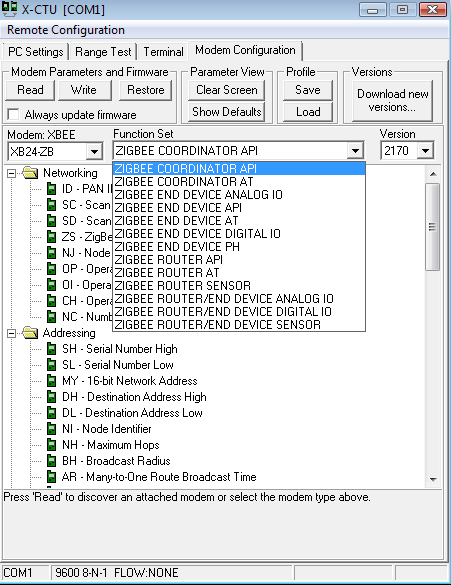The width and height of the screenshot is (451, 585).
Task: Collapse the Networking tree group
Action: pos(12,173)
